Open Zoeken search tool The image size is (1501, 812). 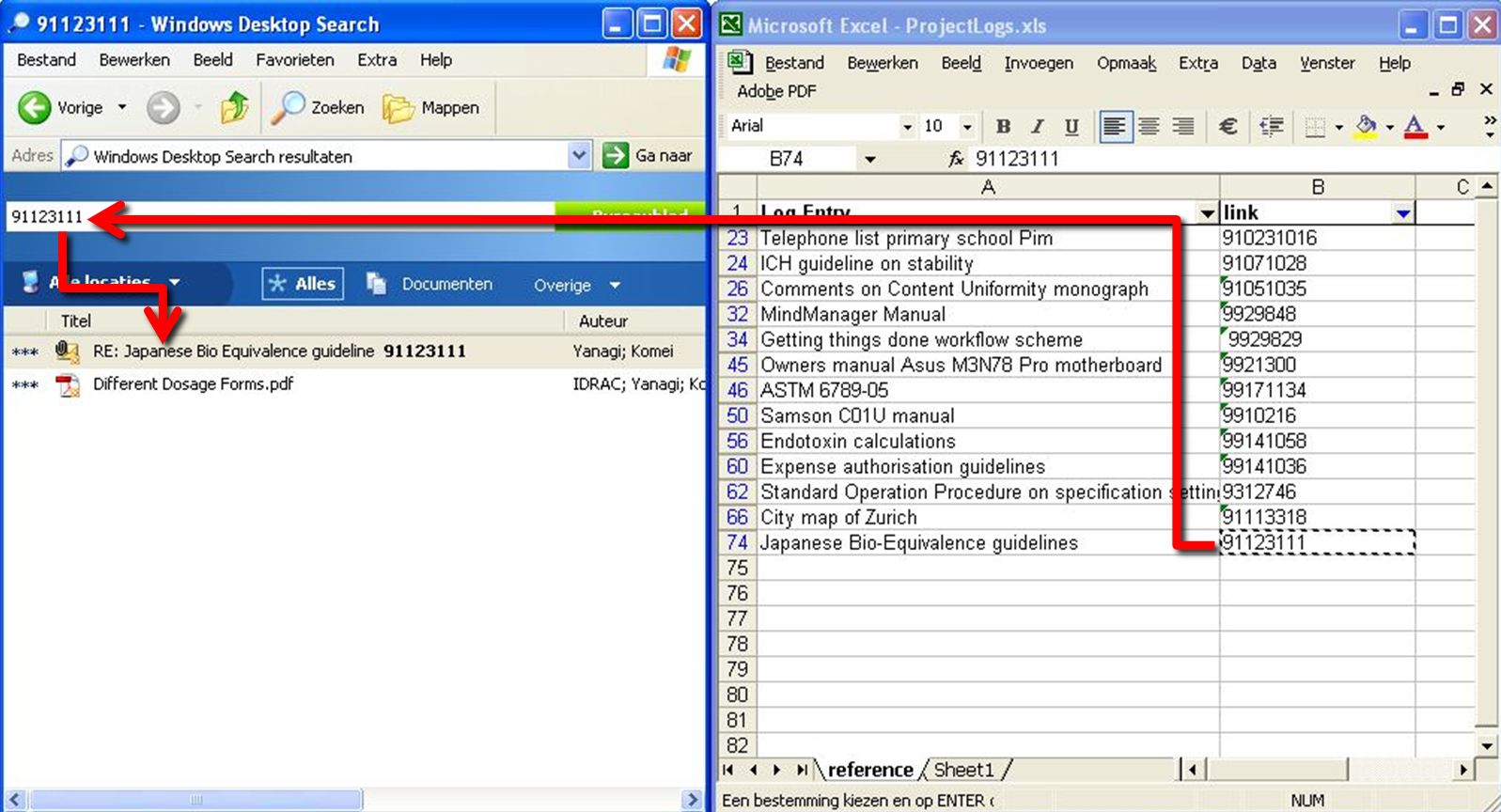coord(318,108)
